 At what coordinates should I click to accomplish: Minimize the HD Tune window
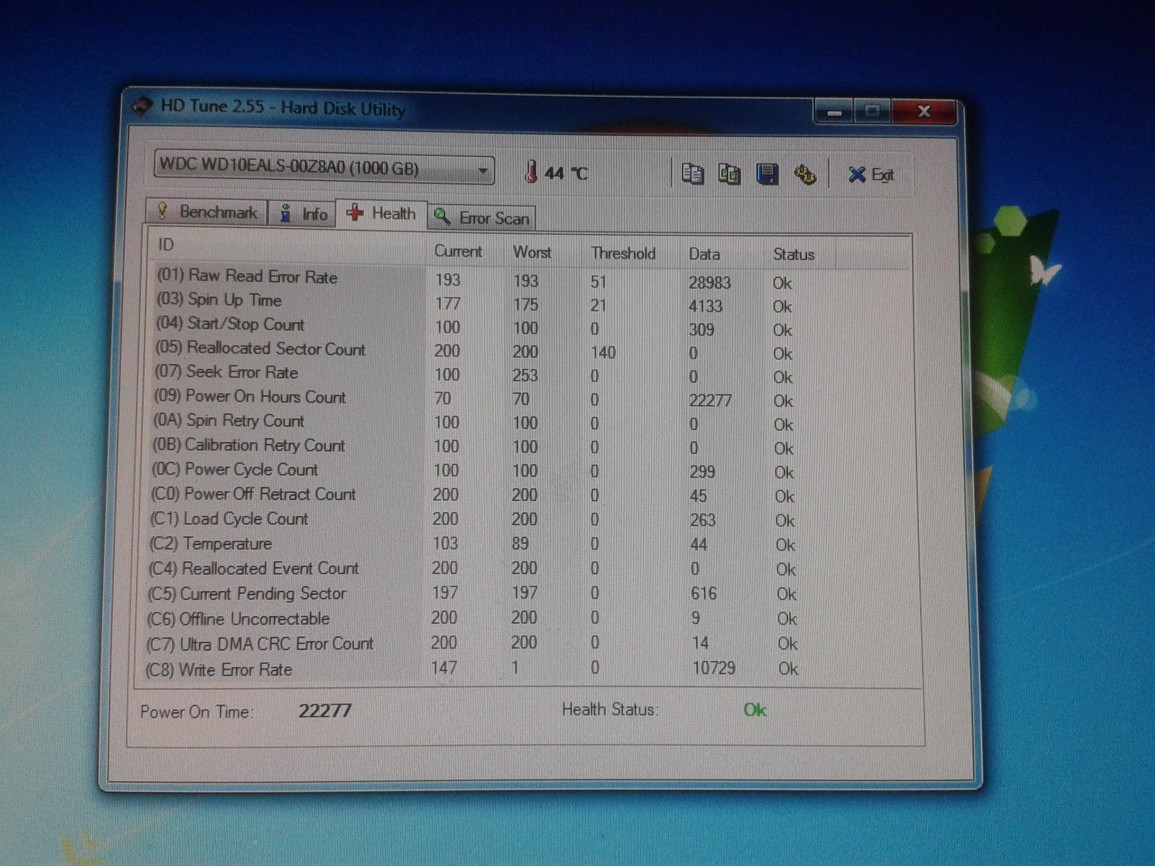click(834, 112)
